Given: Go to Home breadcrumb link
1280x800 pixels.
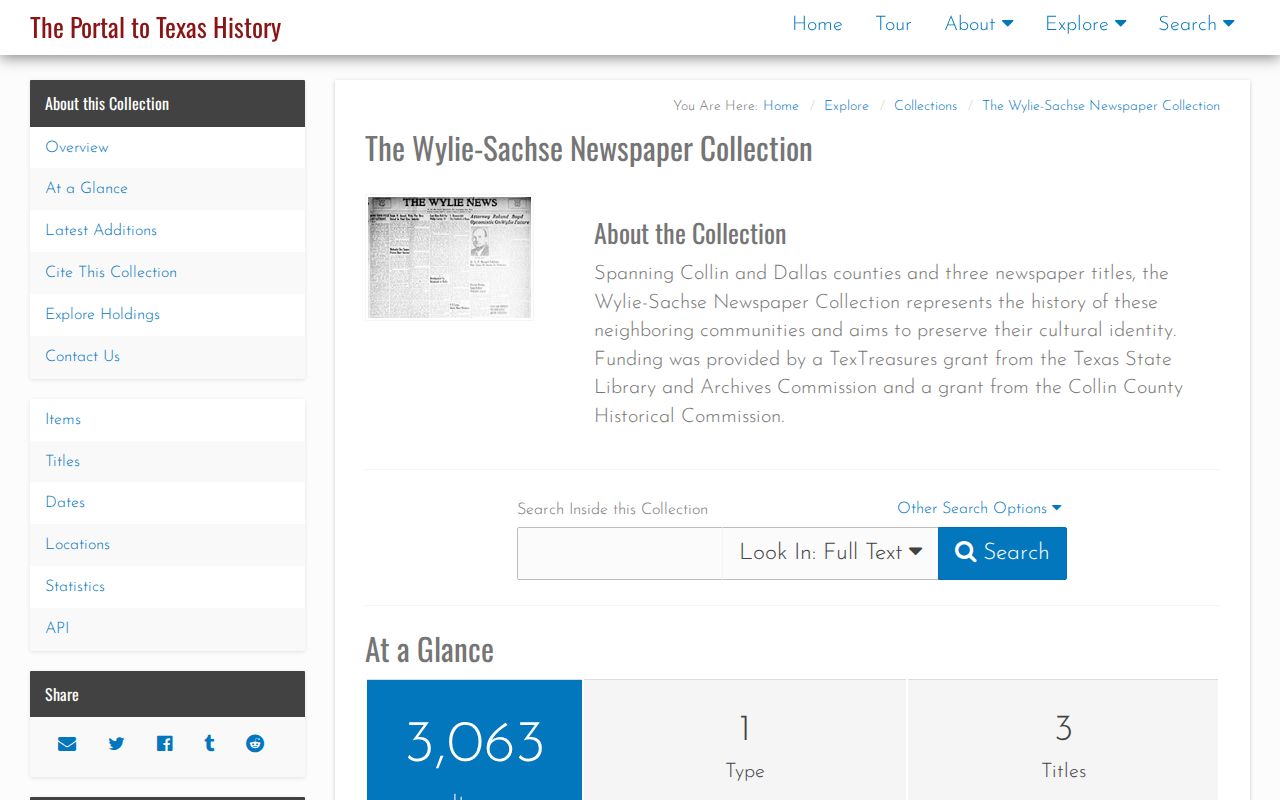Looking at the screenshot, I should 781,106.
